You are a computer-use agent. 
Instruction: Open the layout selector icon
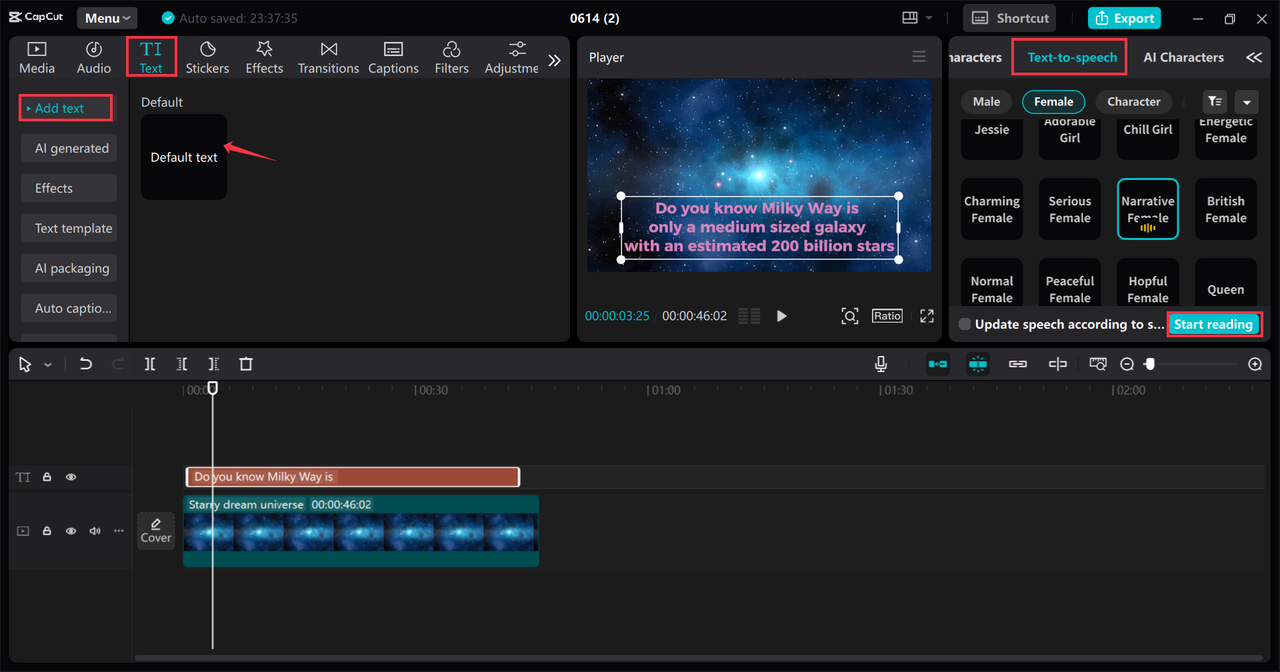[910, 18]
